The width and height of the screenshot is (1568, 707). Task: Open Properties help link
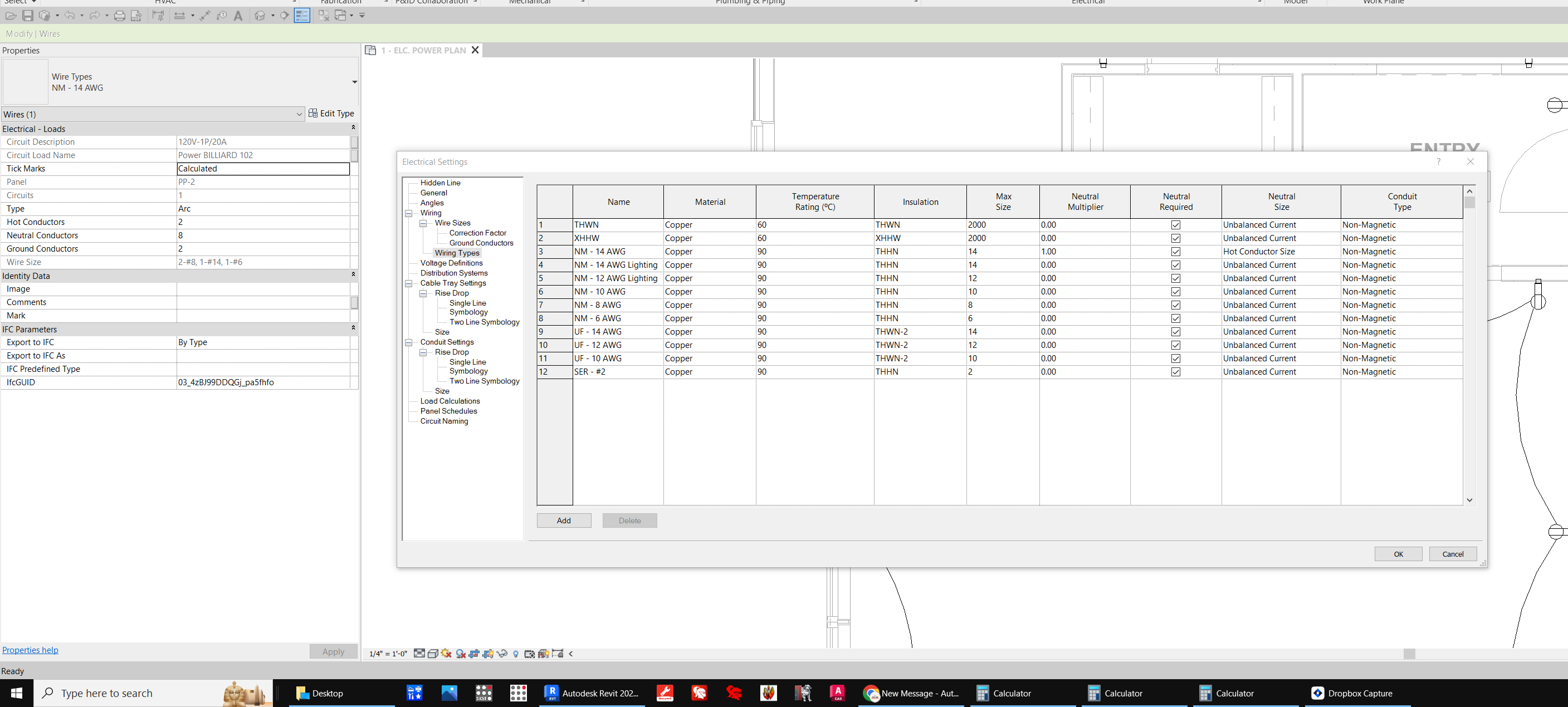point(30,650)
